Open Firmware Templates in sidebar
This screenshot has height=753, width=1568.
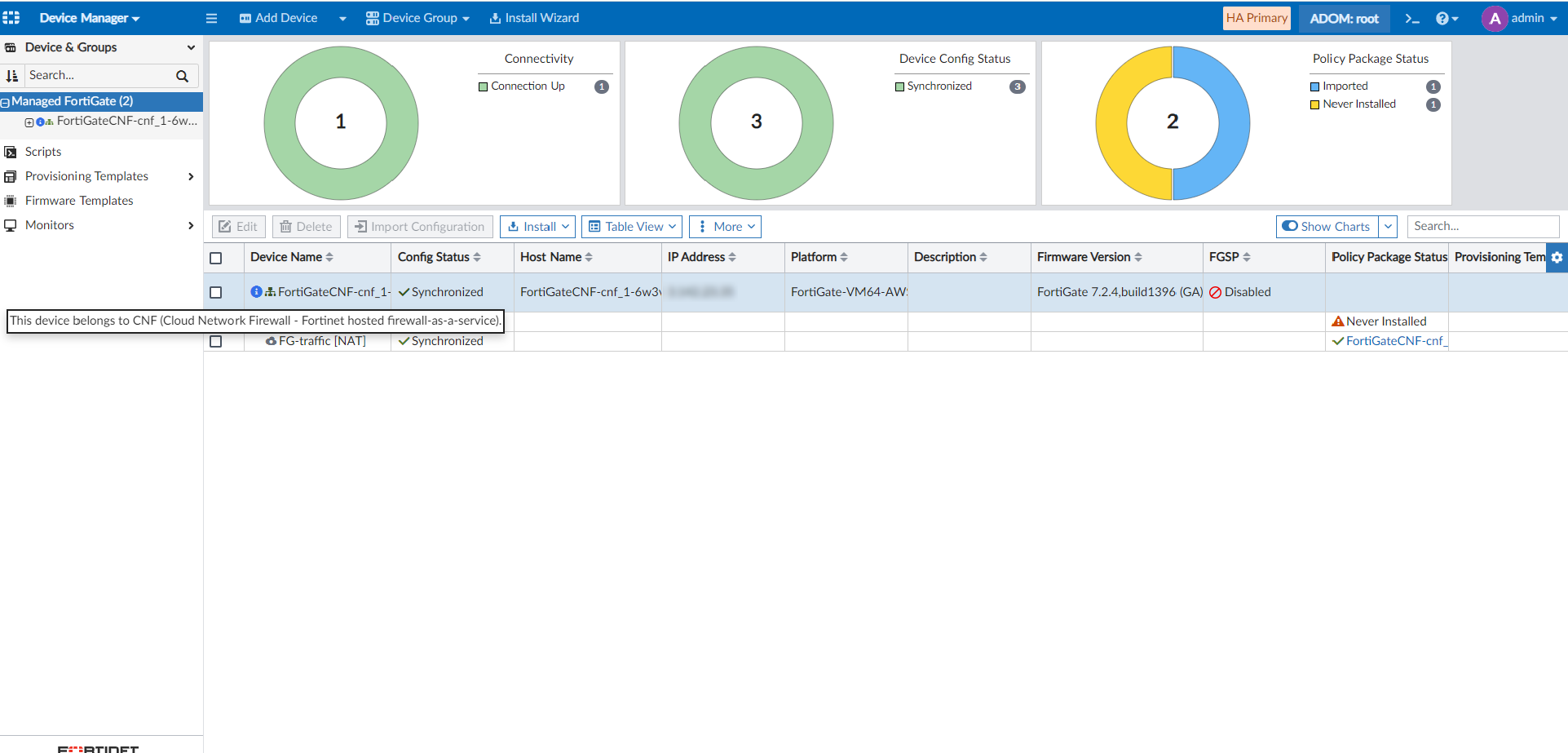click(x=79, y=201)
